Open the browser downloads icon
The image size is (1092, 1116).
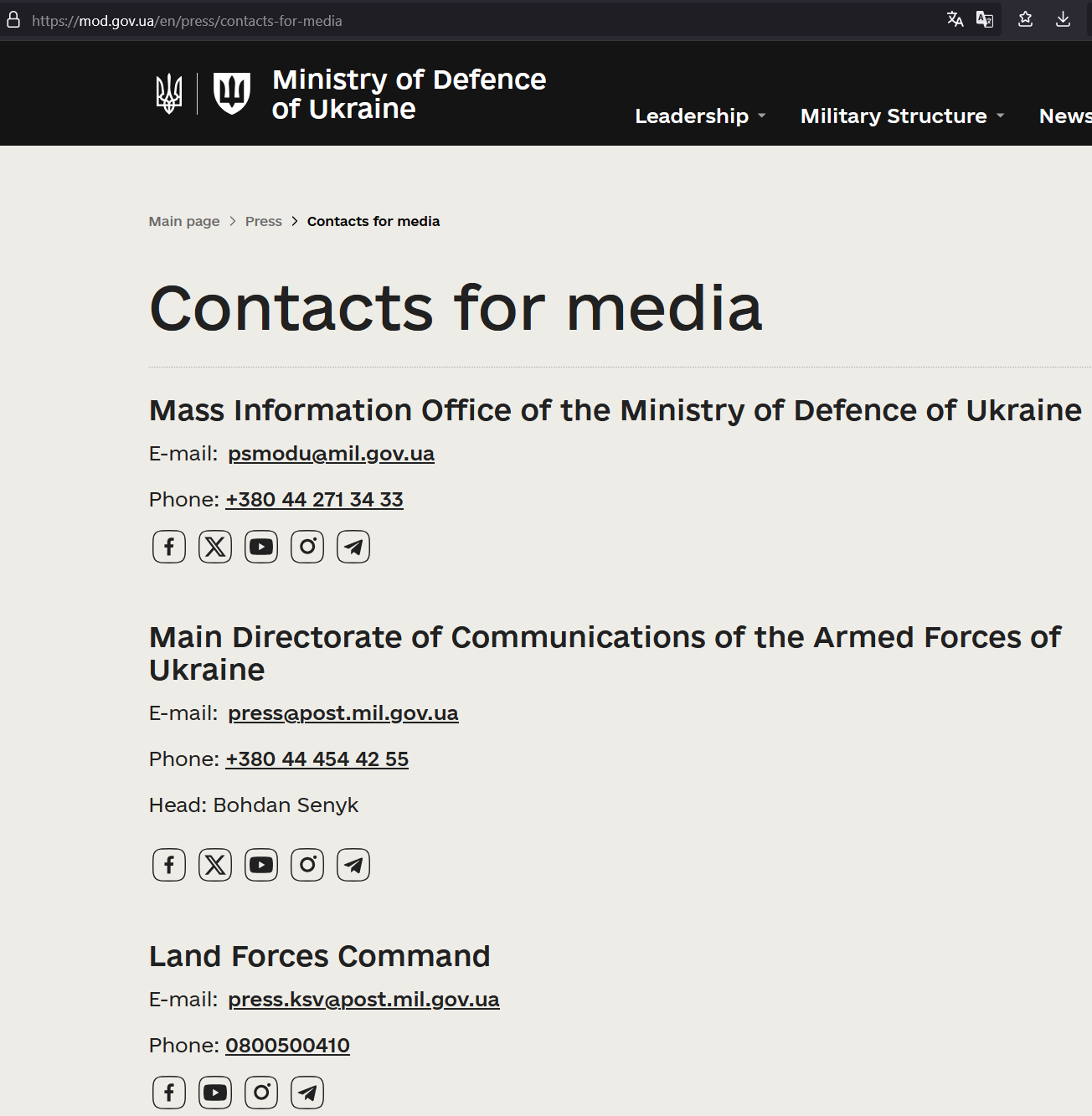point(1063,19)
